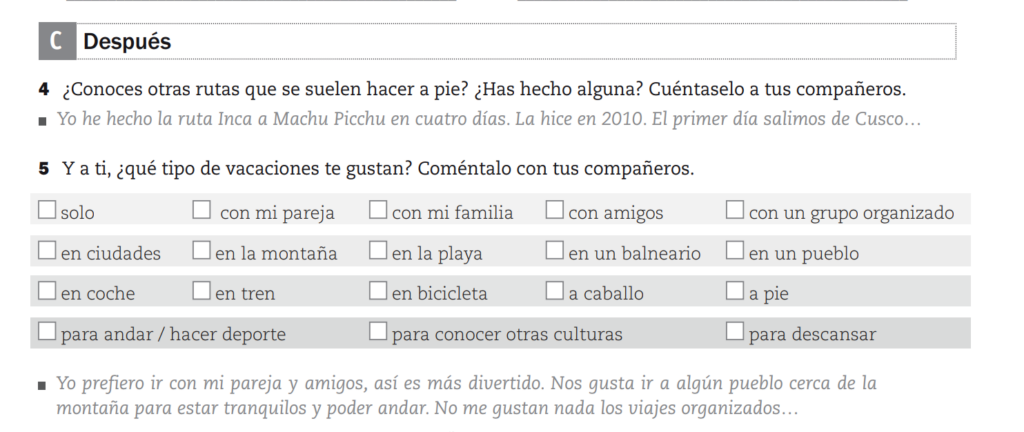Viewport: 1024px width, 432px height.
Task: Select 'para conocer otras culturas' checkbox
Action: click(x=378, y=332)
